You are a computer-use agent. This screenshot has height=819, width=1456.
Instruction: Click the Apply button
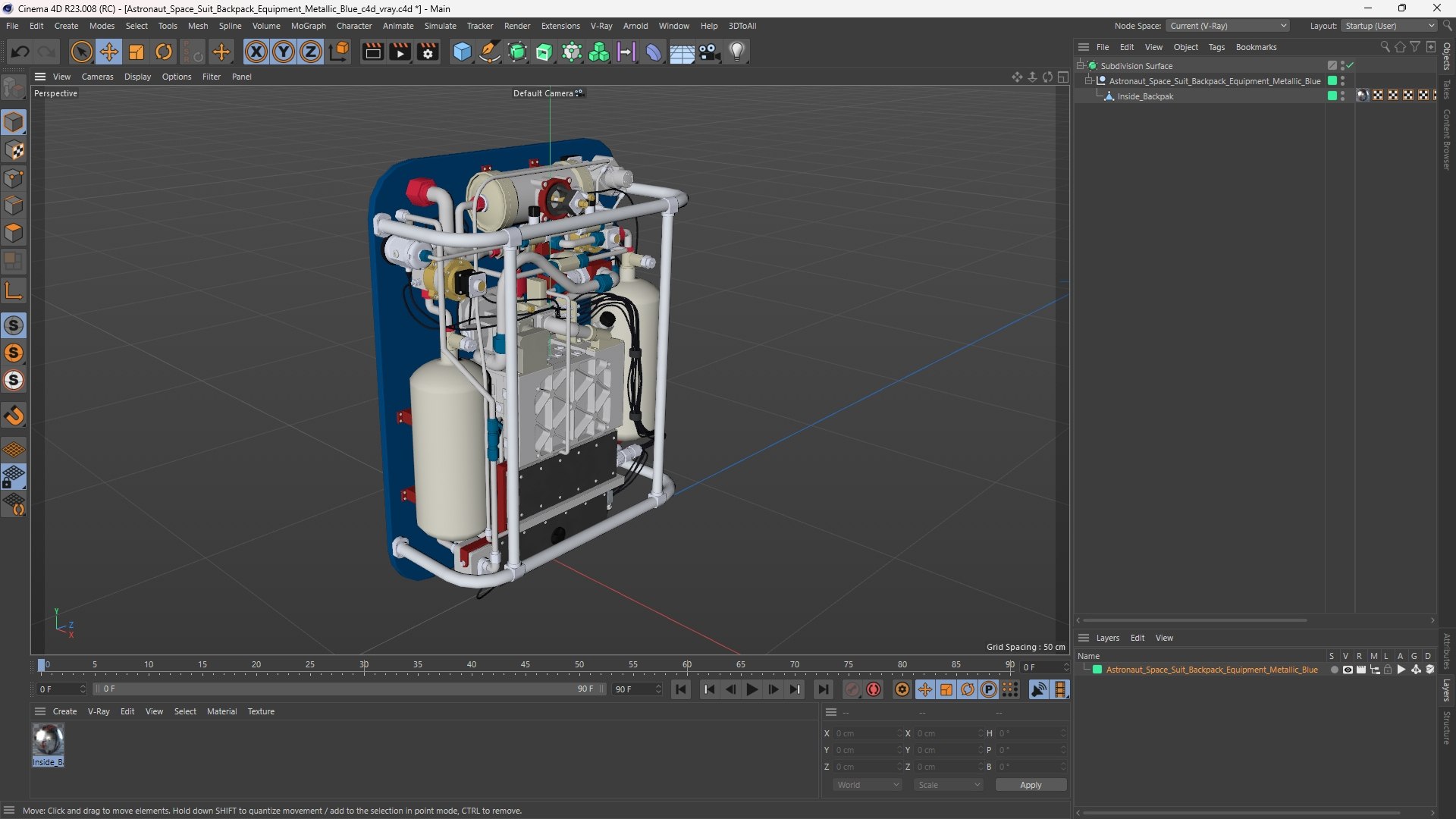pos(1031,785)
